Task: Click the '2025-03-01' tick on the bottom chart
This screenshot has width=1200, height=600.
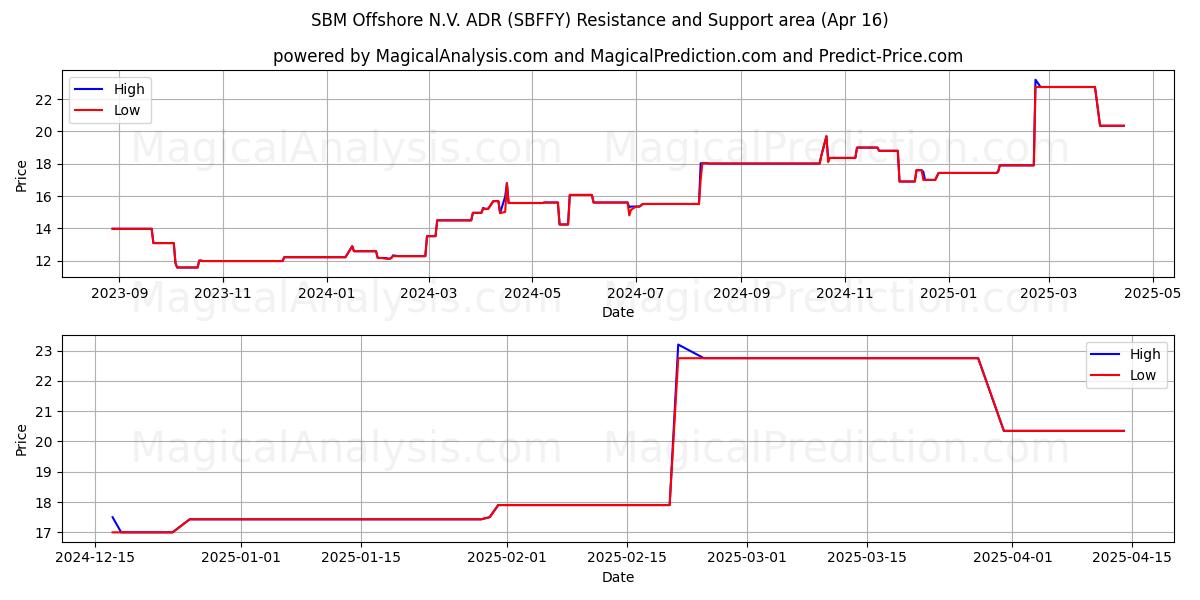Action: point(746,558)
